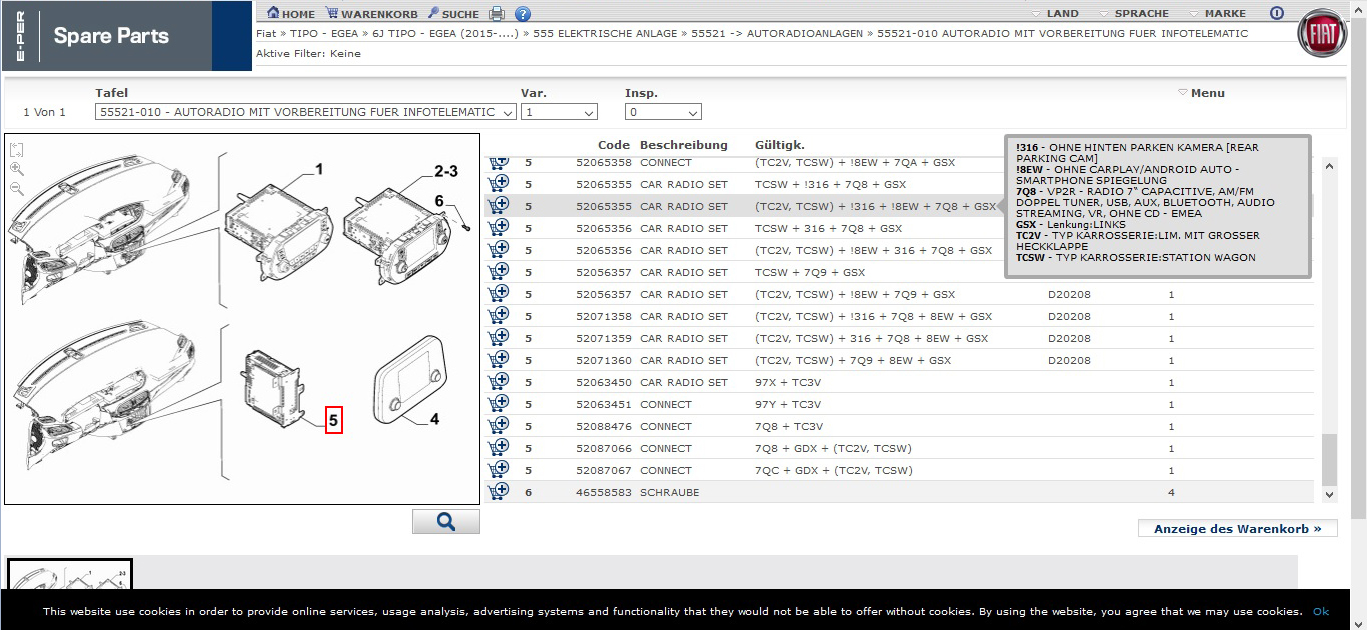Click the zoom-in magnifier on the diagram
The image size is (1367, 630).
(17, 169)
